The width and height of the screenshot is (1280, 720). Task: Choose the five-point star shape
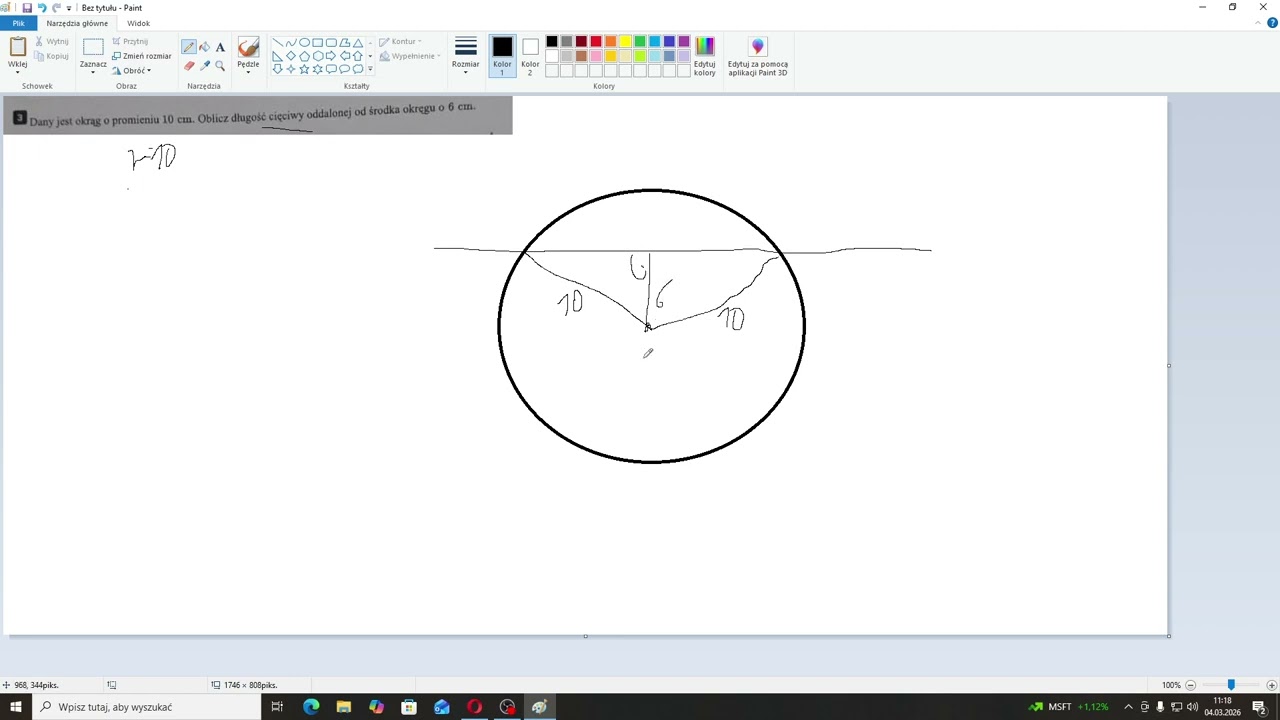[x=304, y=69]
